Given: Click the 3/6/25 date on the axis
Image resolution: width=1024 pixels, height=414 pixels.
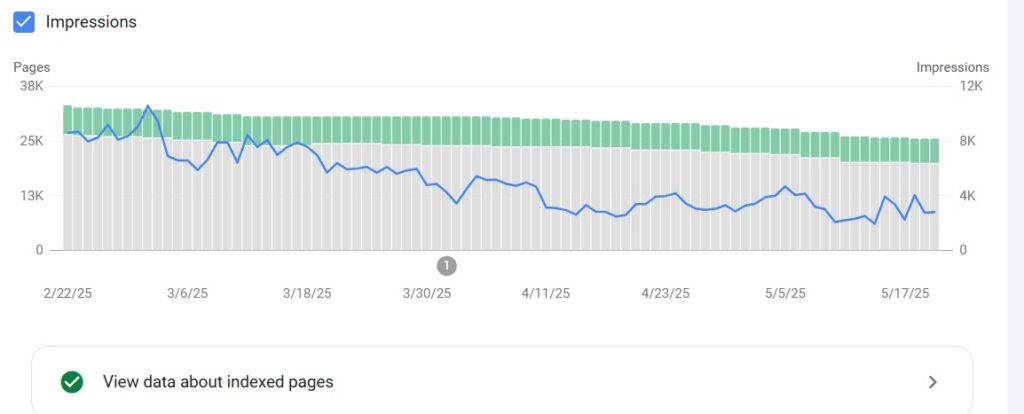Looking at the screenshot, I should coord(187,293).
